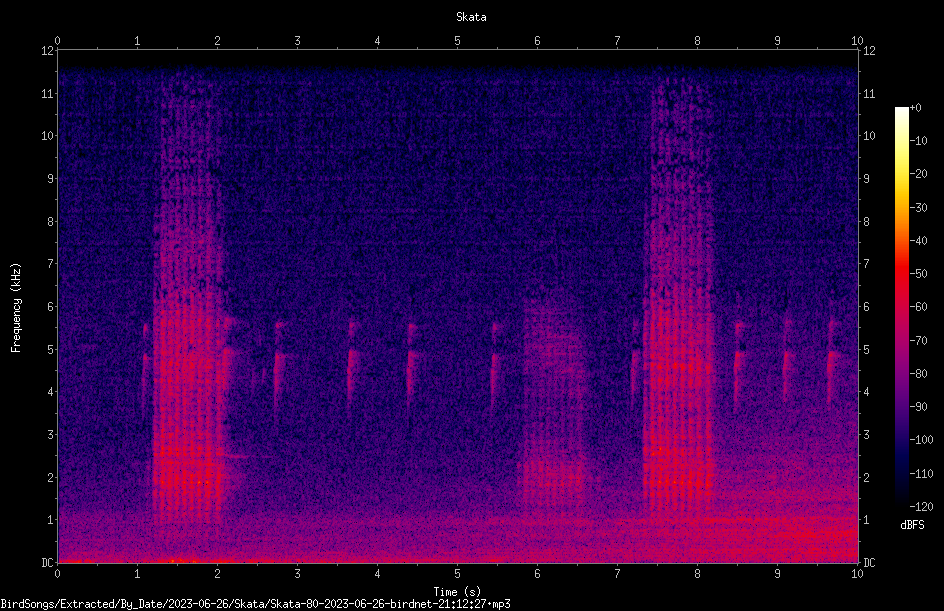Click the 'Skata' title text
This screenshot has height=611, width=944.
click(471, 17)
